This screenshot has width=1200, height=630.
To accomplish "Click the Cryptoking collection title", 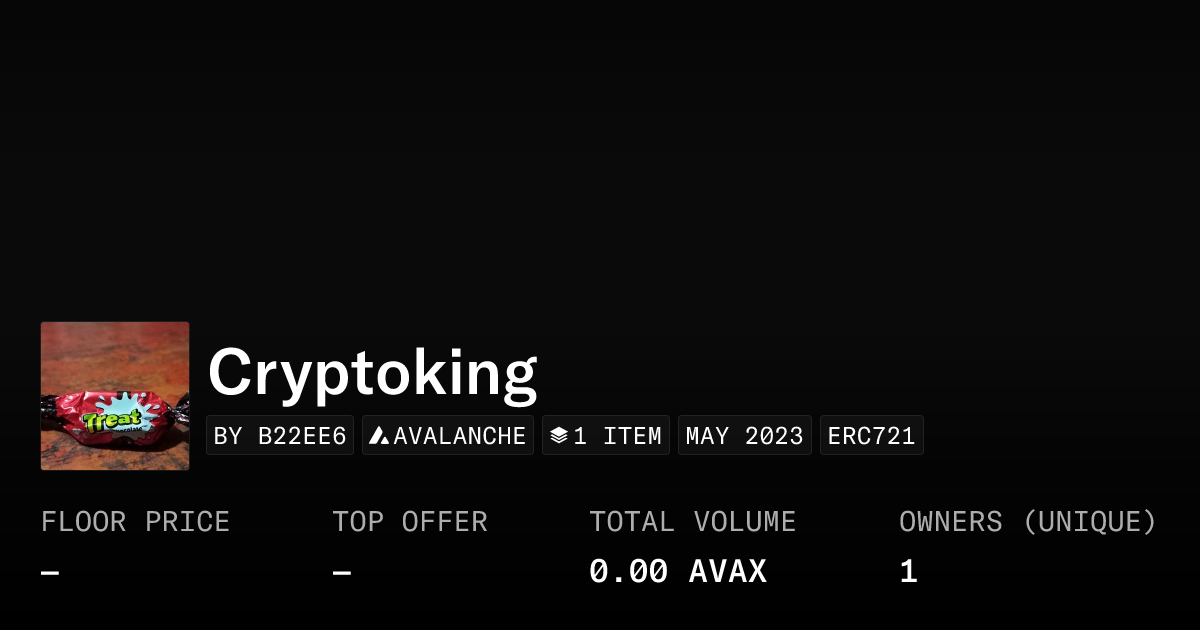I will click(x=372, y=372).
